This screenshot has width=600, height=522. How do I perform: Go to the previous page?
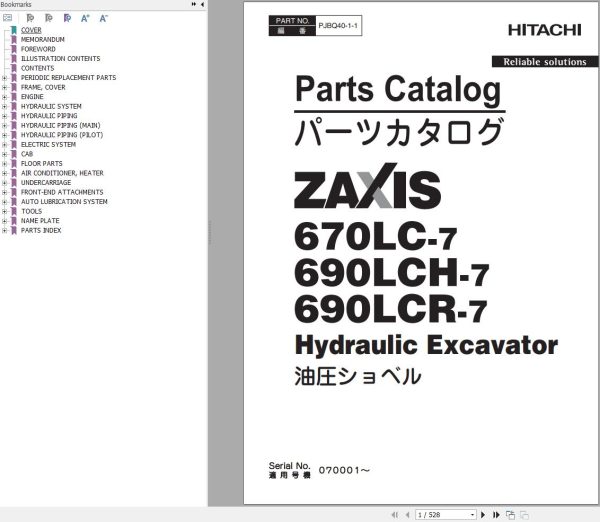point(408,515)
